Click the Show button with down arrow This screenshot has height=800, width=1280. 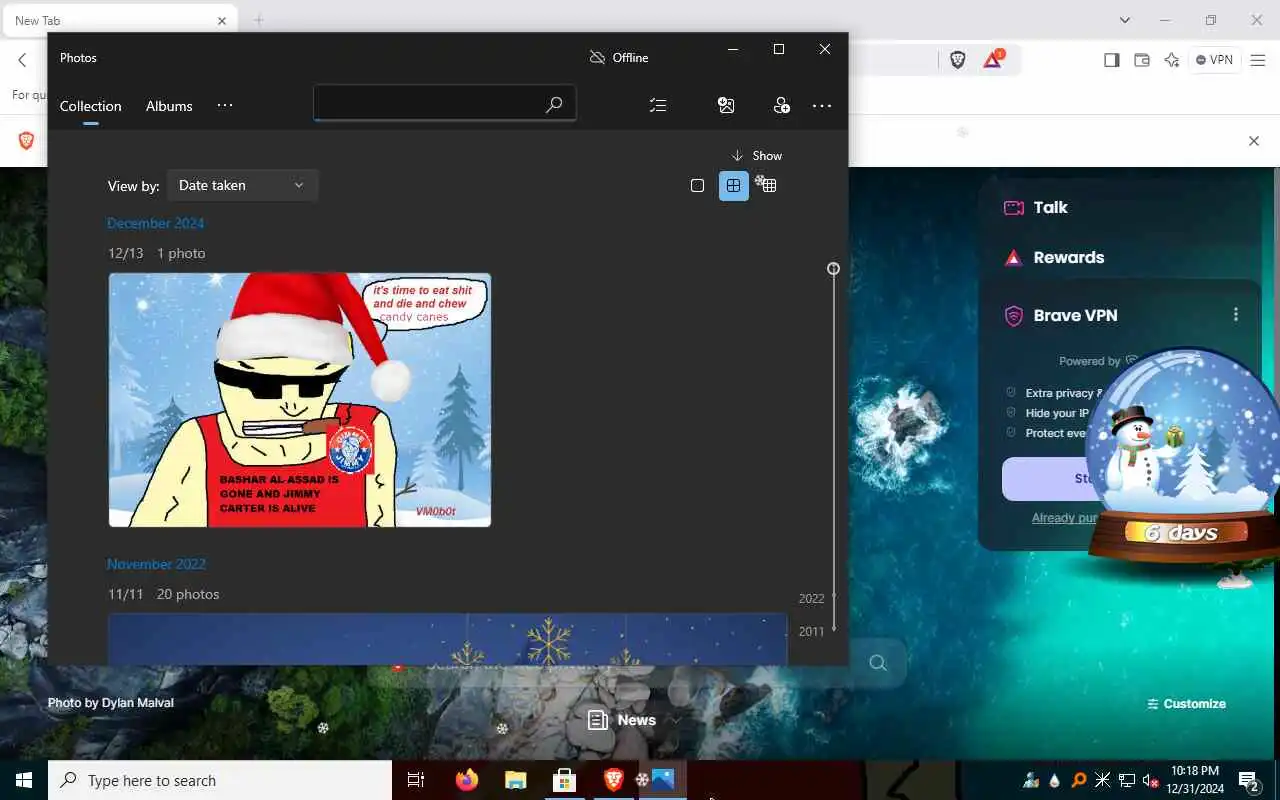[756, 155]
